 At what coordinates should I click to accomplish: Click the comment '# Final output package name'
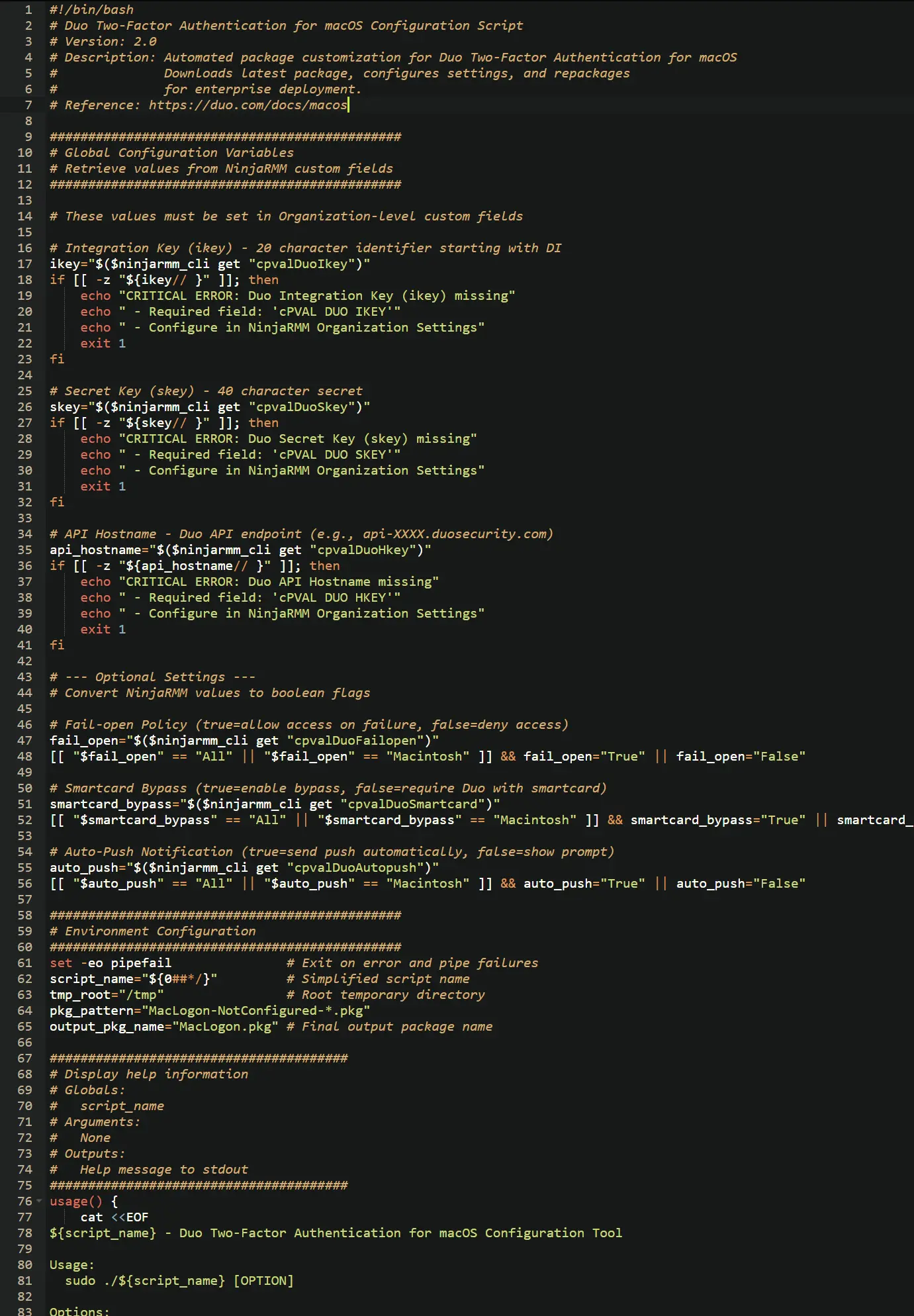[x=390, y=1026]
